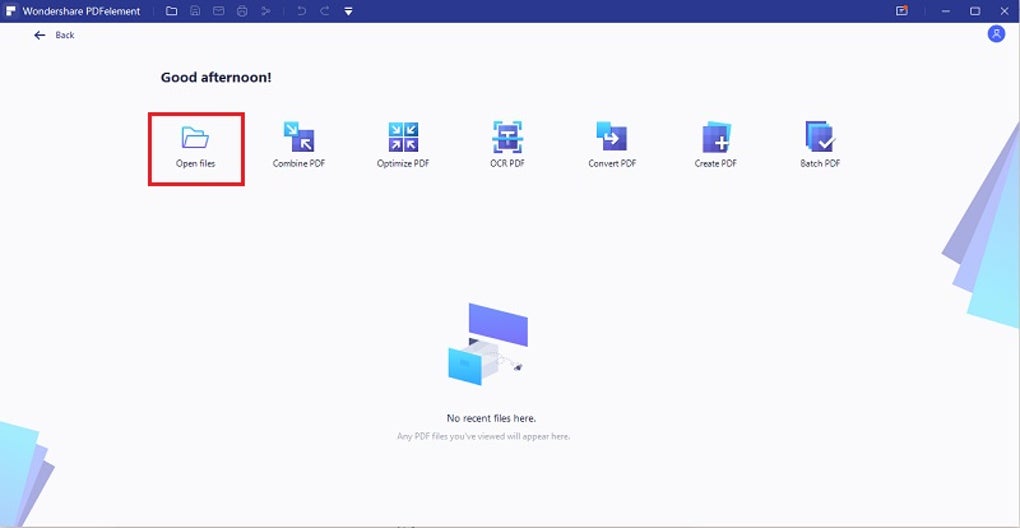Click the email envelope toolbar icon
Viewport: 1020px width, 528px height.
point(219,11)
